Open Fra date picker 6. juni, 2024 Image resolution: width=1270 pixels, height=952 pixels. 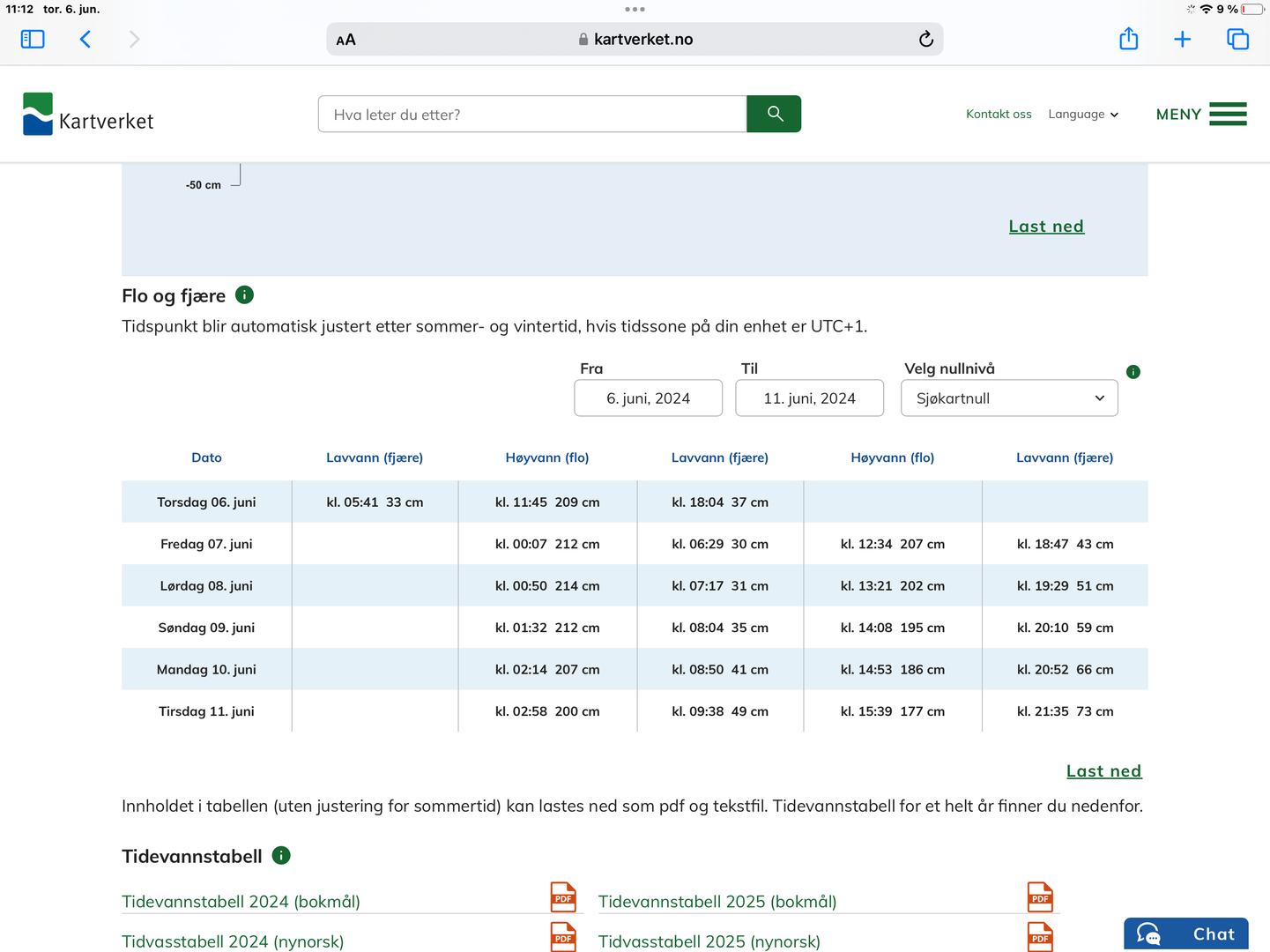pyautogui.click(x=648, y=398)
